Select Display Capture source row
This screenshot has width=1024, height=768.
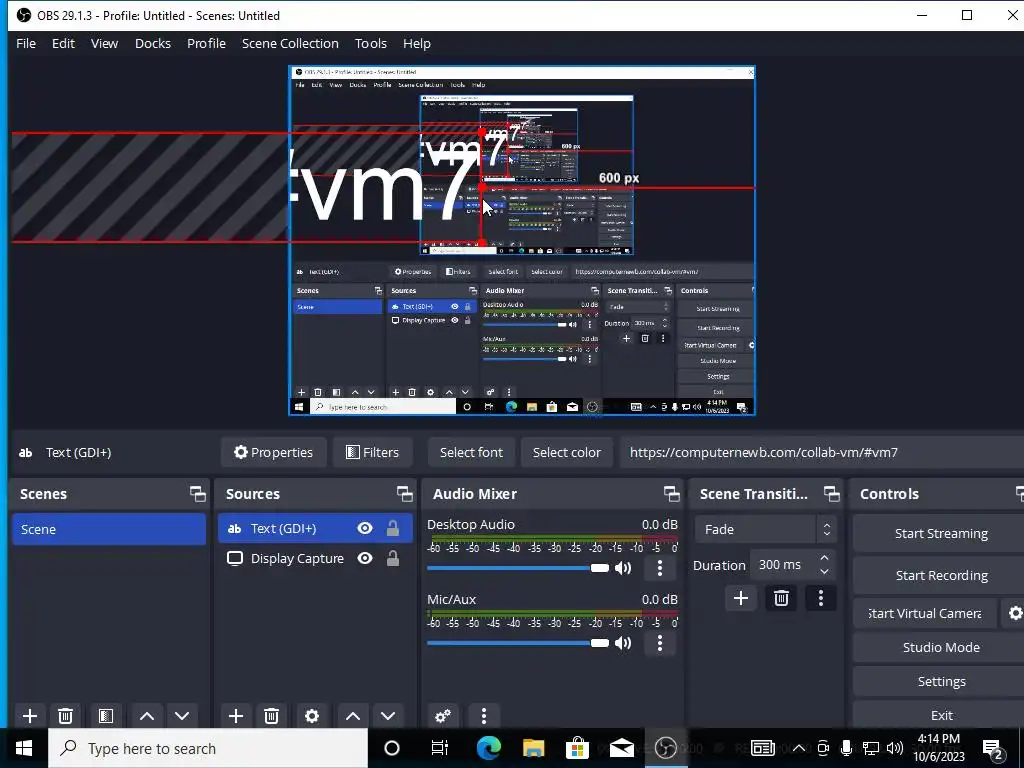(x=315, y=558)
